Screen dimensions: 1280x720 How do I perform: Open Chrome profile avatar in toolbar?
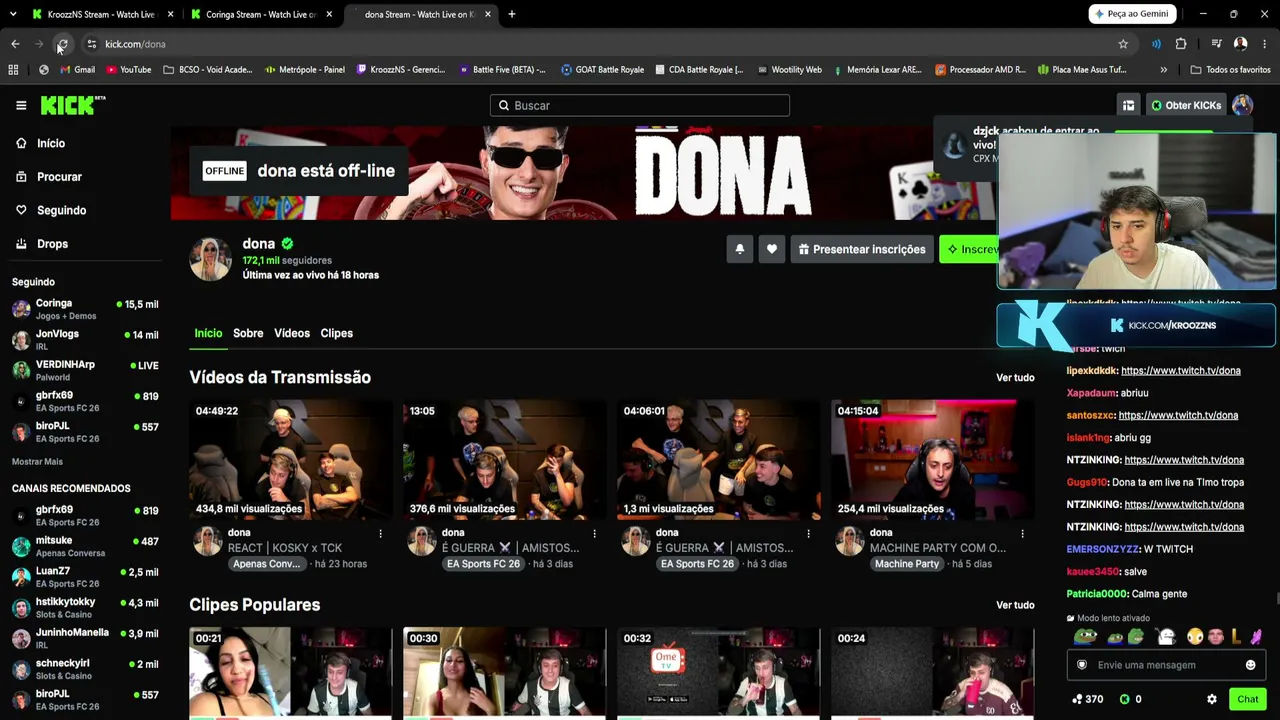pos(1240,44)
